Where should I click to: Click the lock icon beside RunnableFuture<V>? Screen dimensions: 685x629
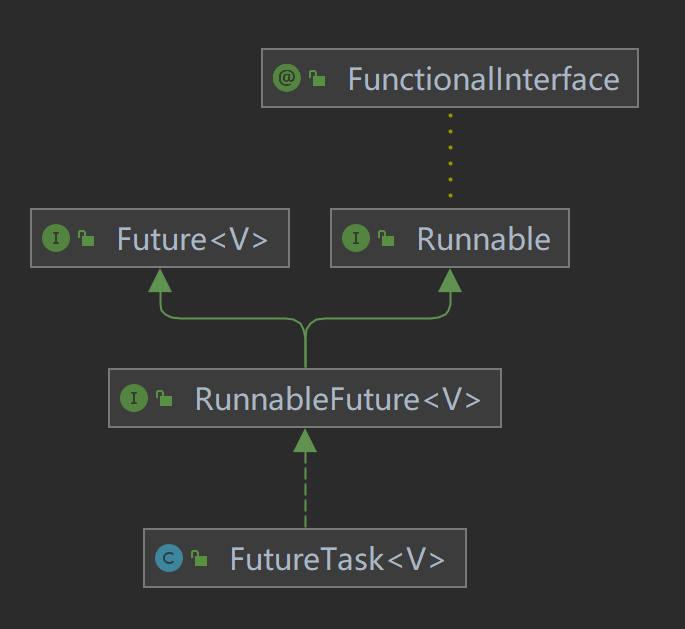164,399
